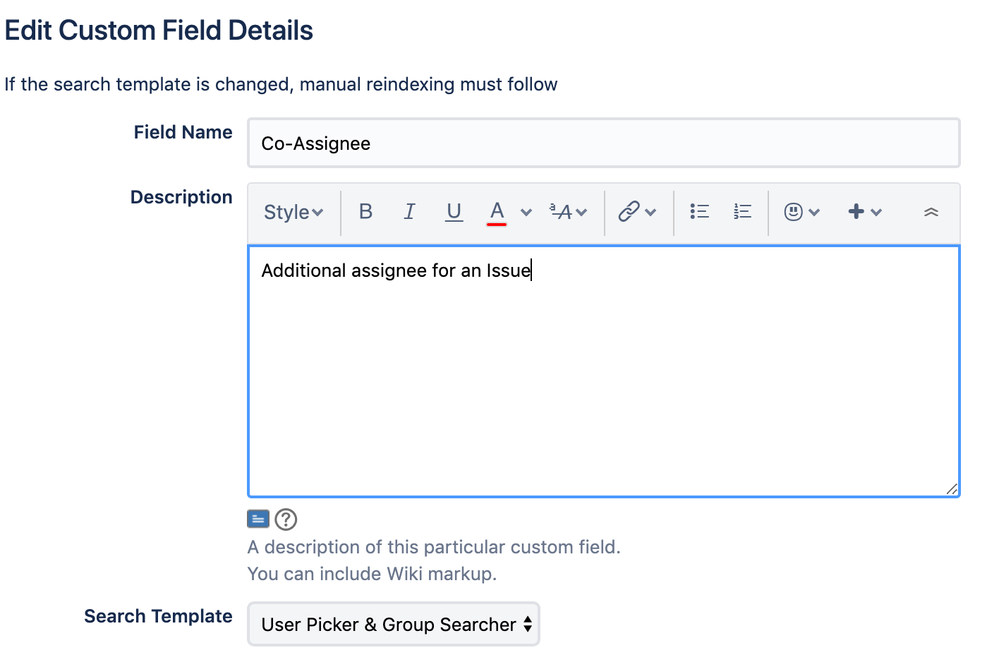Open the more text formatting options menu
Screen dimensions: 999x658
pos(568,212)
